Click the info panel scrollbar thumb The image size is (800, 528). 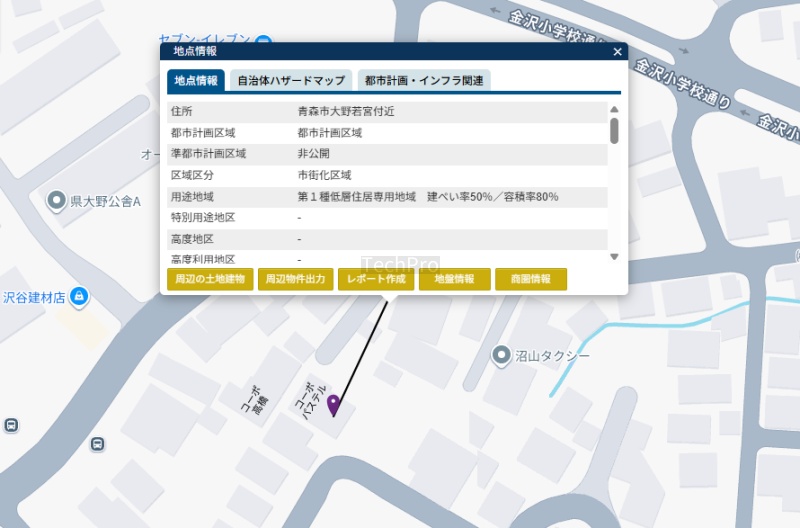click(614, 130)
